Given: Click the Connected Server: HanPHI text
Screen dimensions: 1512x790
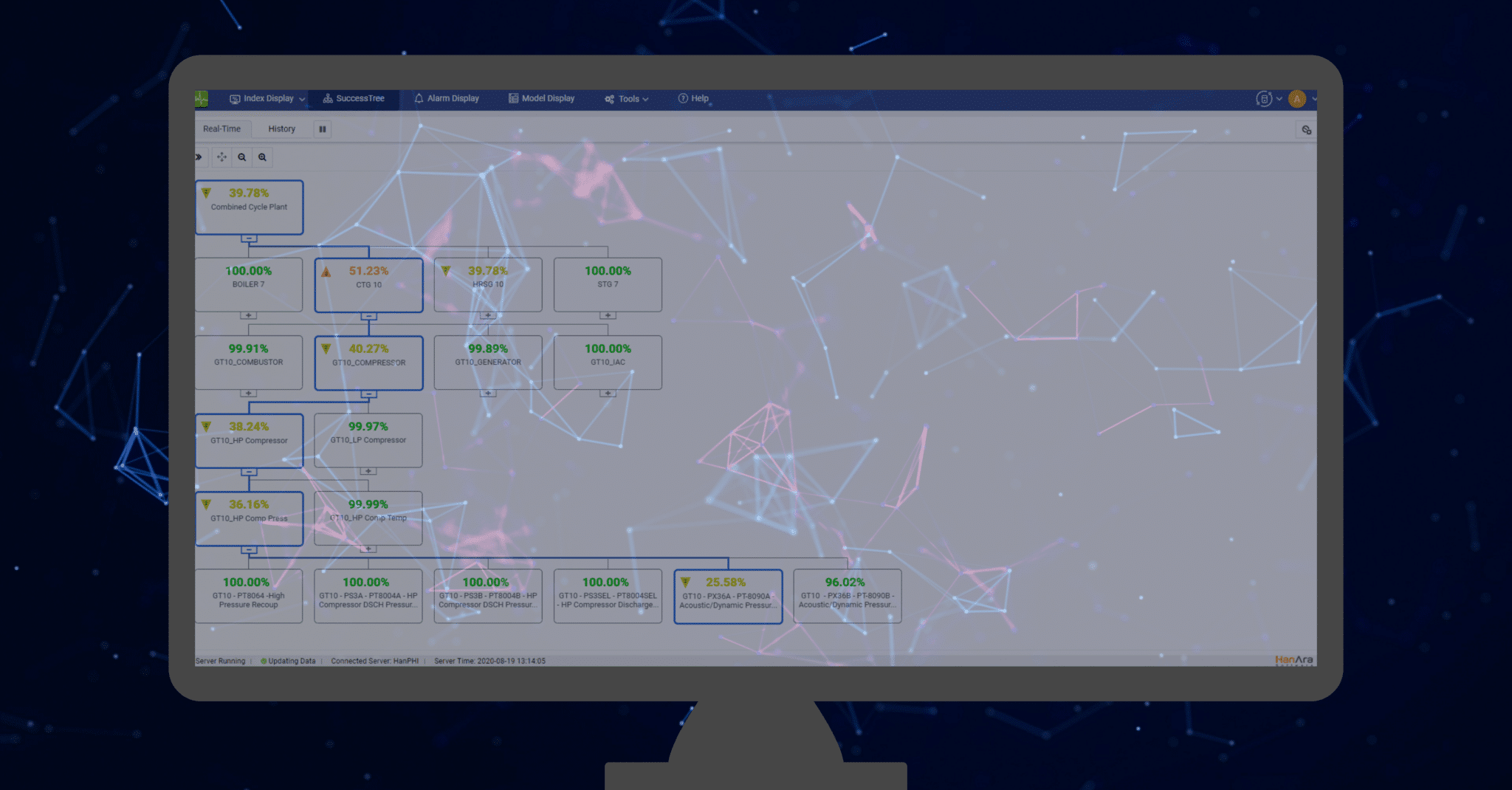Looking at the screenshot, I should 374,662.
